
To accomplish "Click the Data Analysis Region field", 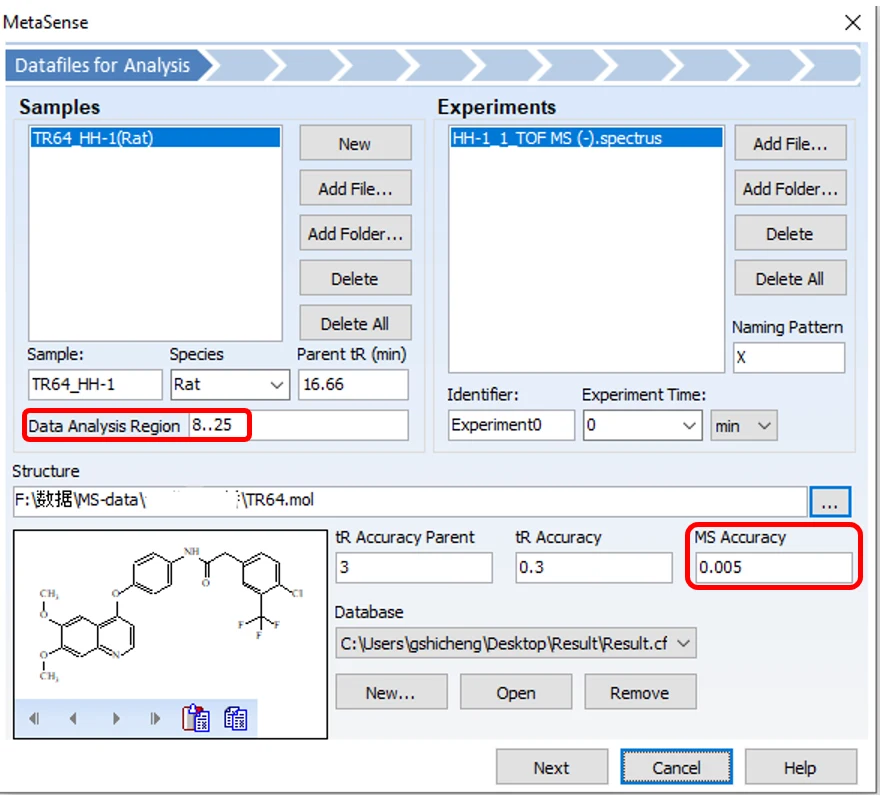I will [x=299, y=426].
